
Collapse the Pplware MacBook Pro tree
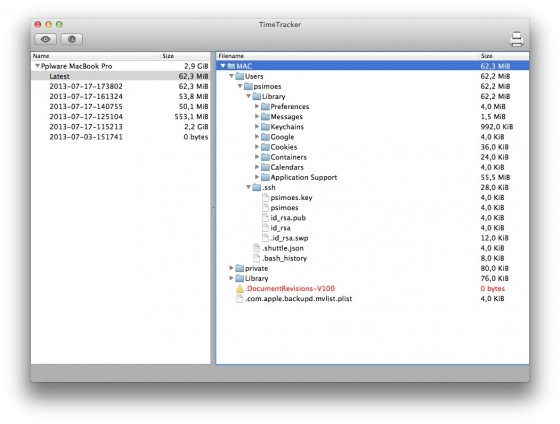point(37,66)
